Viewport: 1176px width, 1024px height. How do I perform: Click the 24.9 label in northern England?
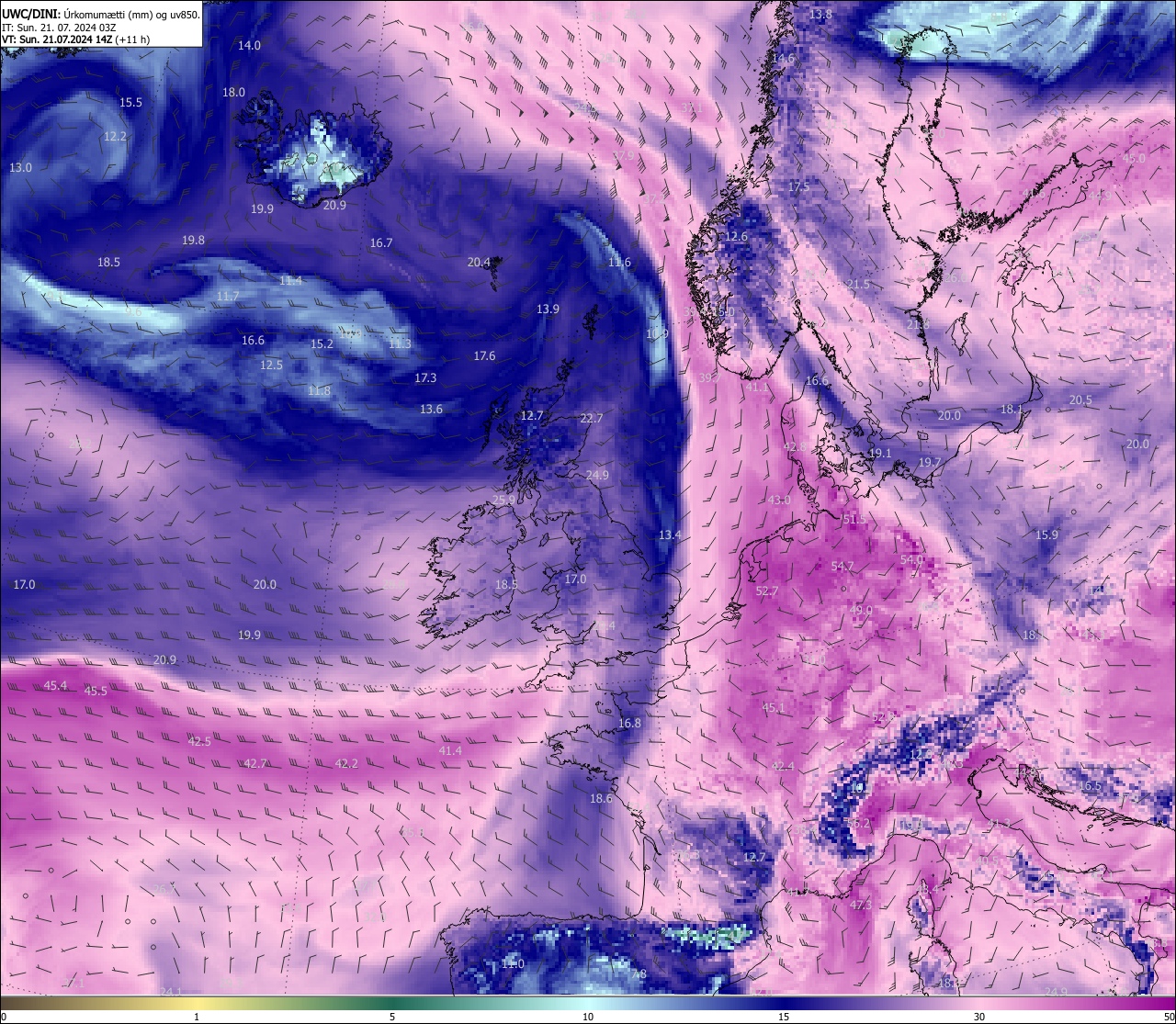pyautogui.click(x=597, y=476)
